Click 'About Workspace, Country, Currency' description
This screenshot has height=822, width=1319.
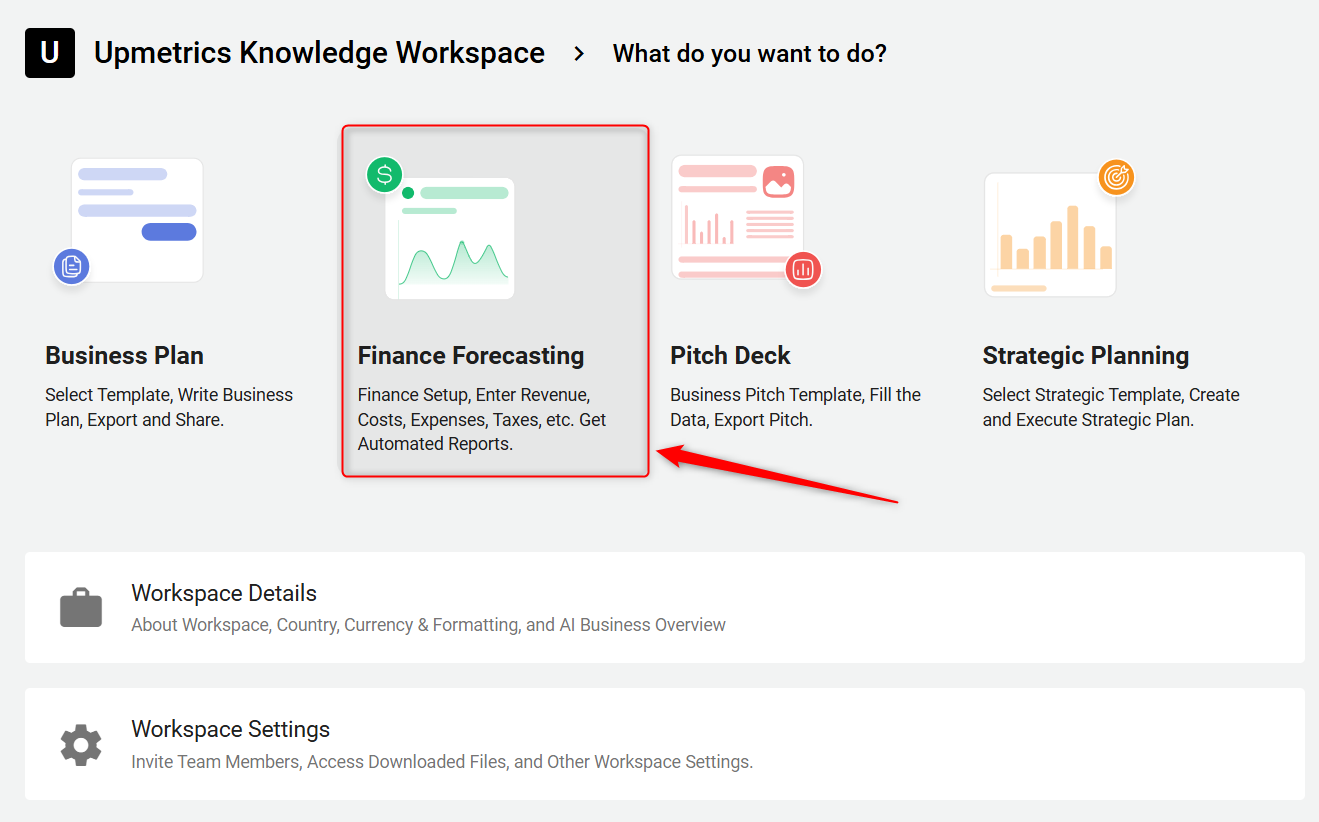coord(429,625)
